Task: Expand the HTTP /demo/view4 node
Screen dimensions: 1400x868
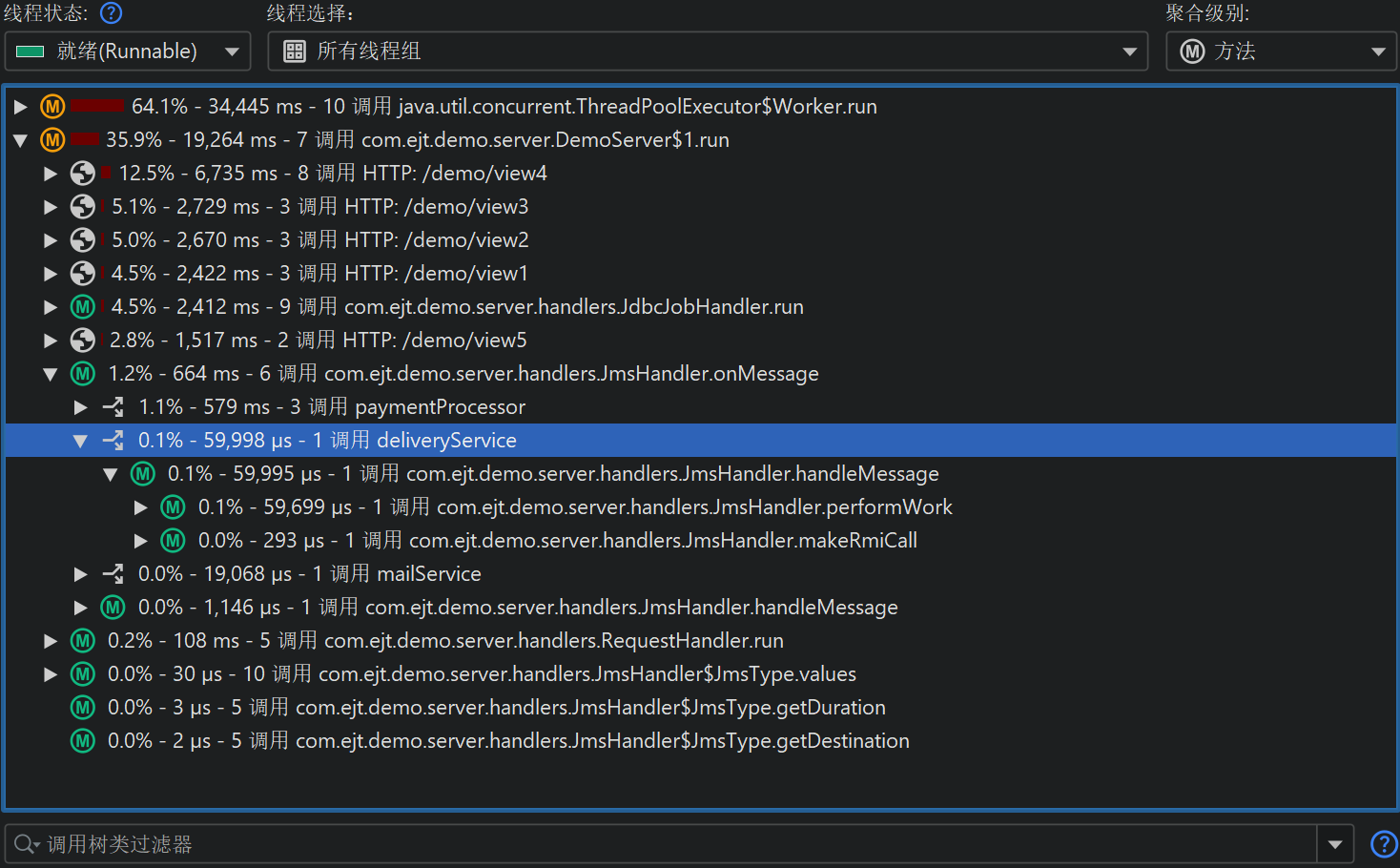Action: 51,174
